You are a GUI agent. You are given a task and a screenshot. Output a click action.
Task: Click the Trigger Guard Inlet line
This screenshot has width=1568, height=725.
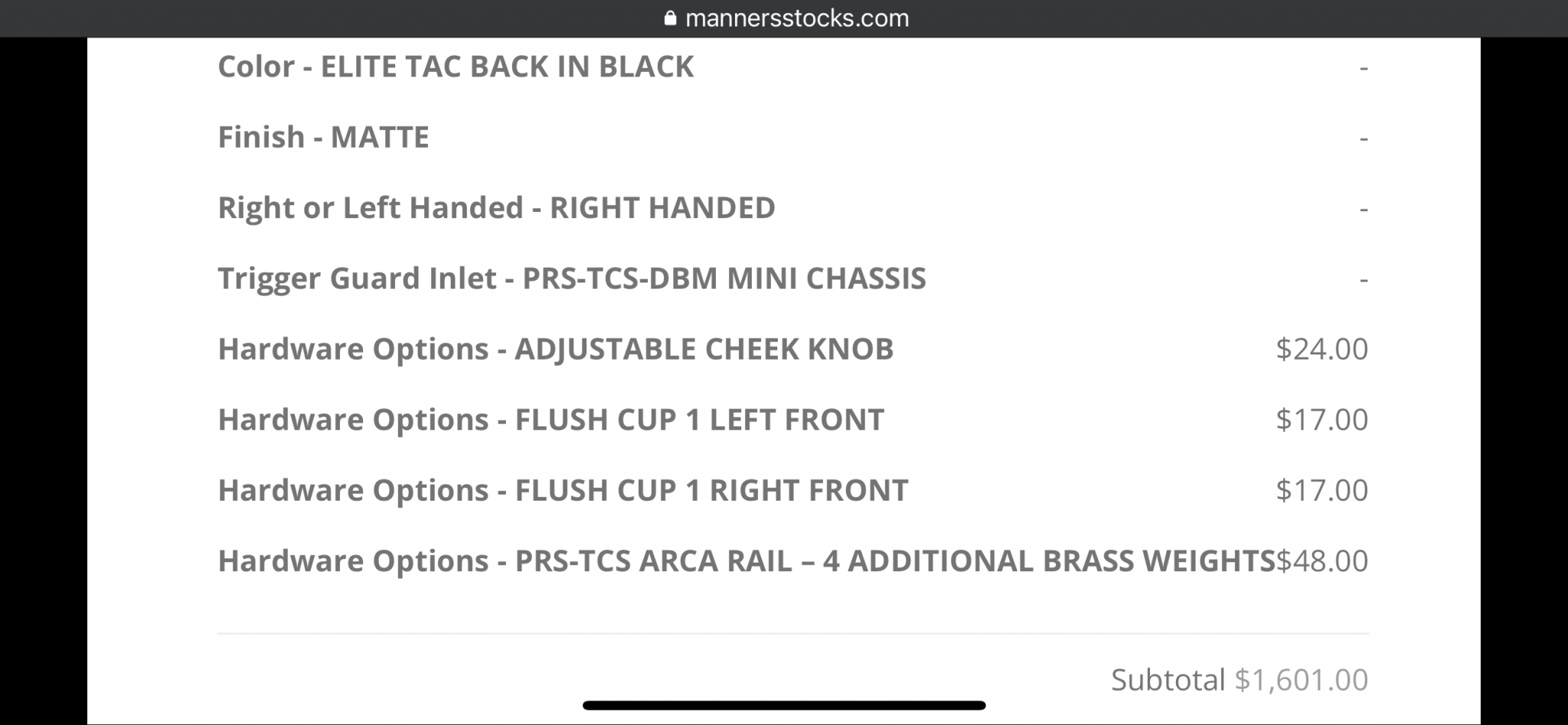(571, 278)
